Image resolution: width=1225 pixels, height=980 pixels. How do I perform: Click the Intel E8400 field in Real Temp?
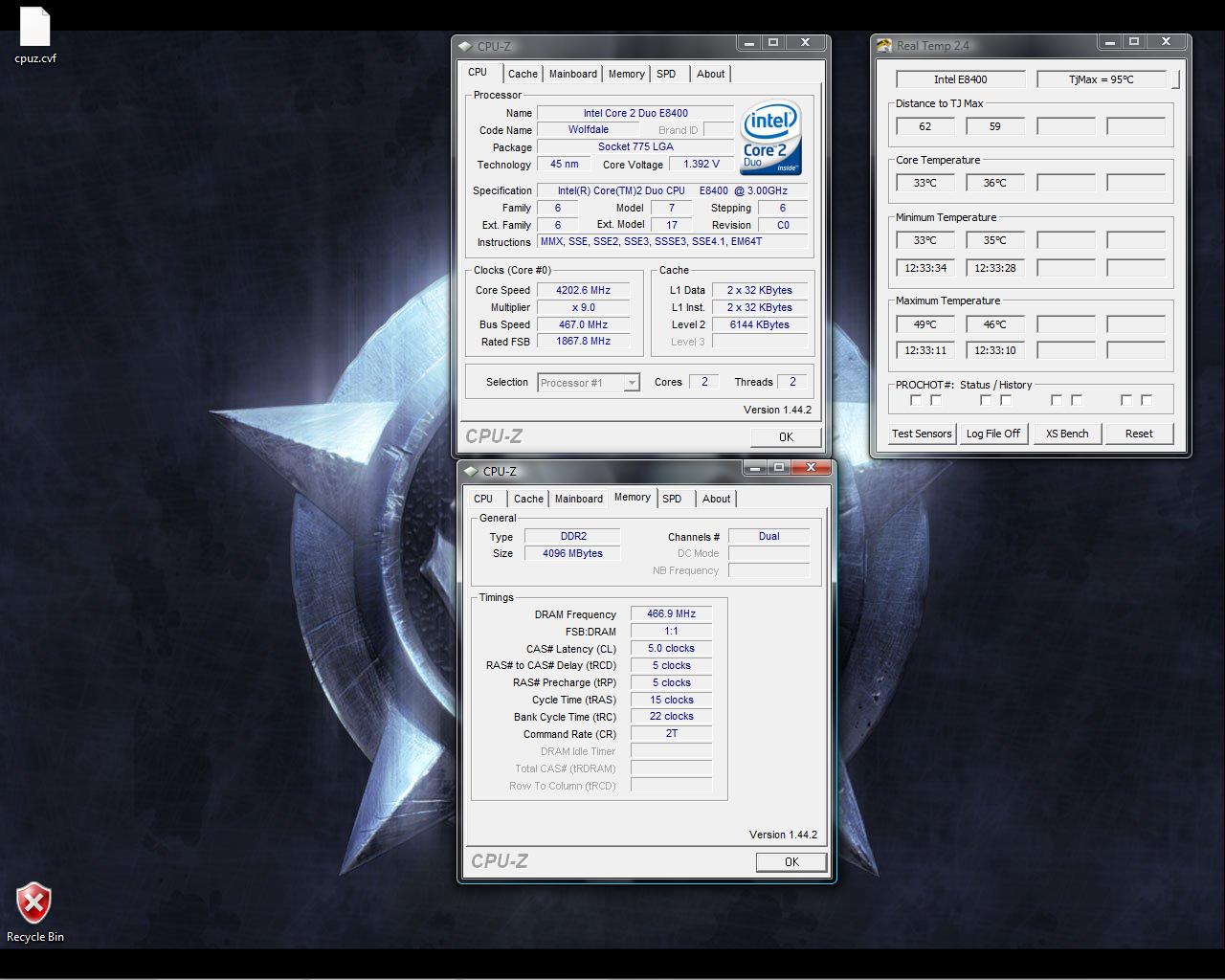pyautogui.click(x=960, y=79)
